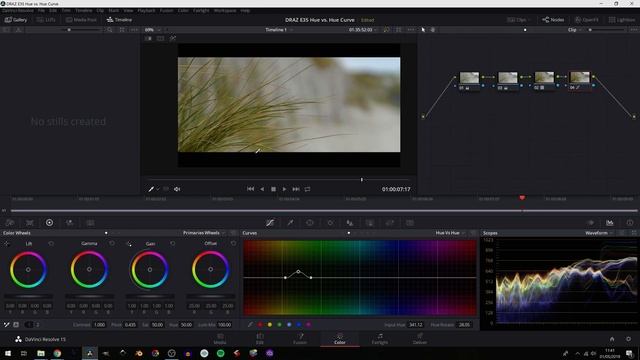Open the Camera Raw palette
640x360 pixels.
(x=10, y=222)
